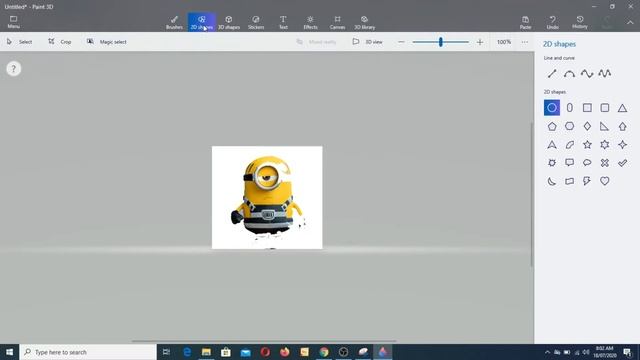
Task: Open the Canvas tab
Action: (337, 22)
